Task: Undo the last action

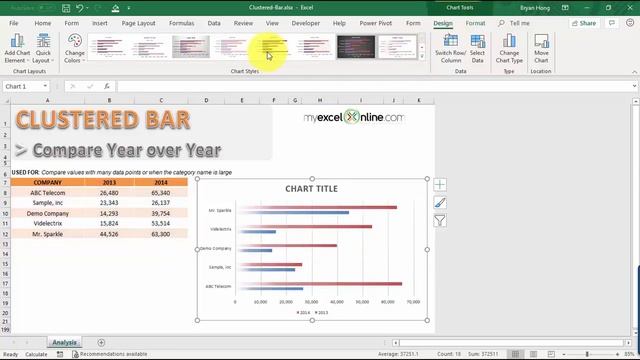Action: [x=80, y=8]
